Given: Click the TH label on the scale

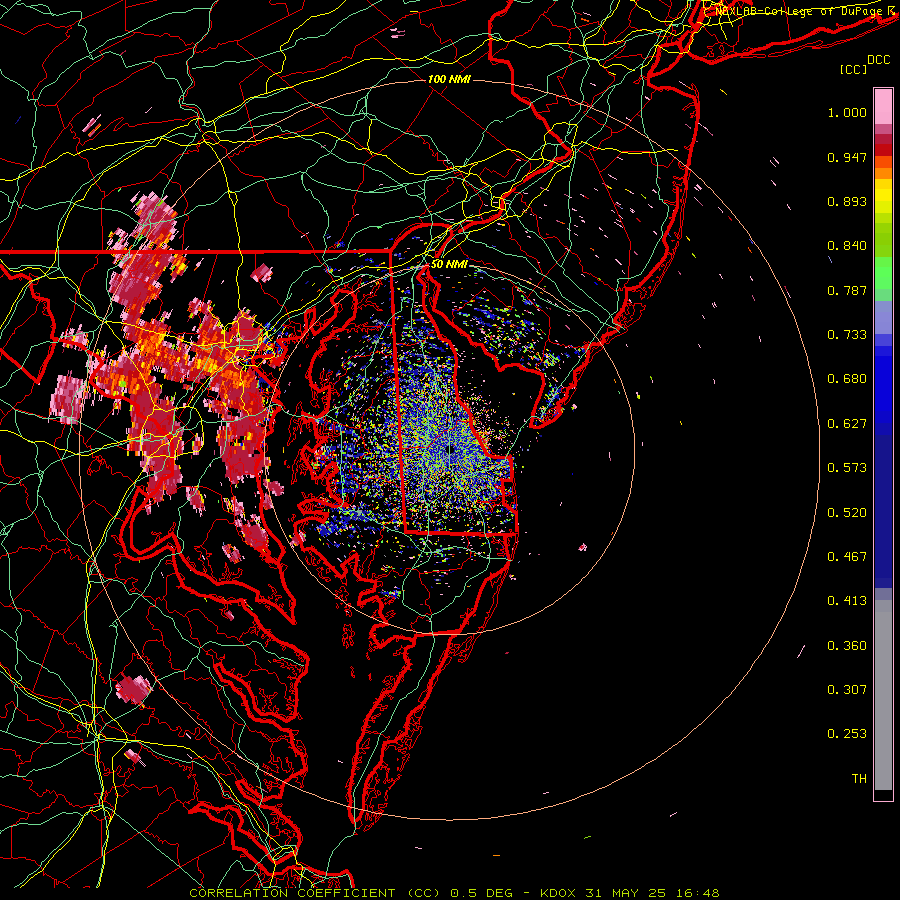Looking at the screenshot, I should (x=859, y=779).
